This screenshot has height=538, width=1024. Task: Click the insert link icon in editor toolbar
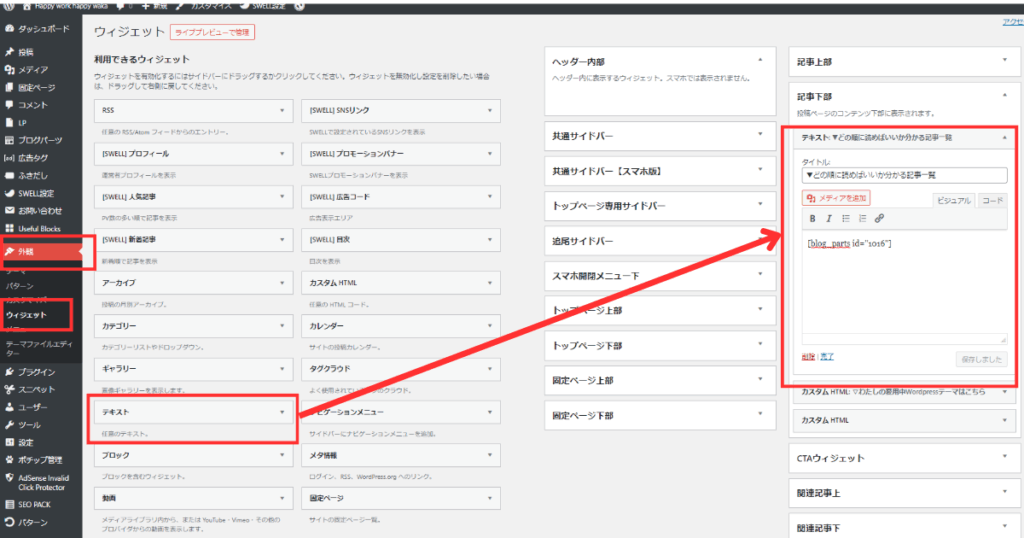click(879, 218)
